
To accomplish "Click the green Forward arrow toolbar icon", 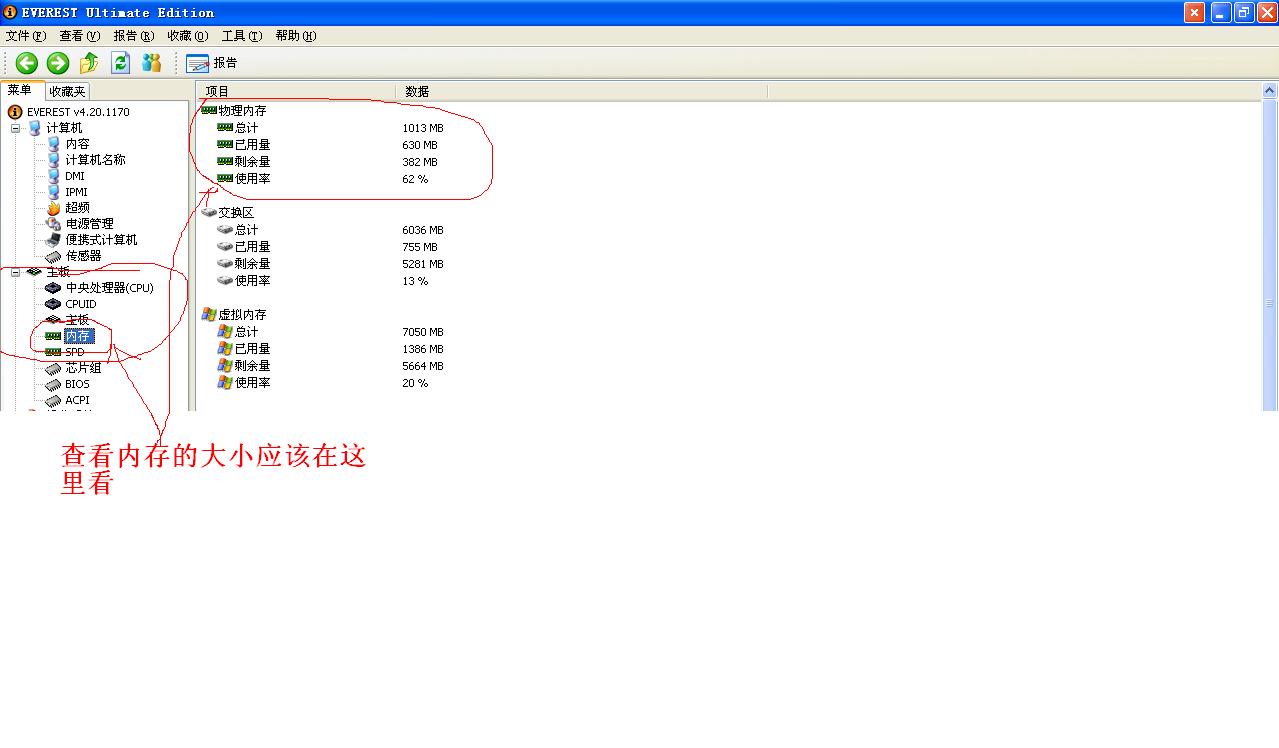I will click(58, 63).
